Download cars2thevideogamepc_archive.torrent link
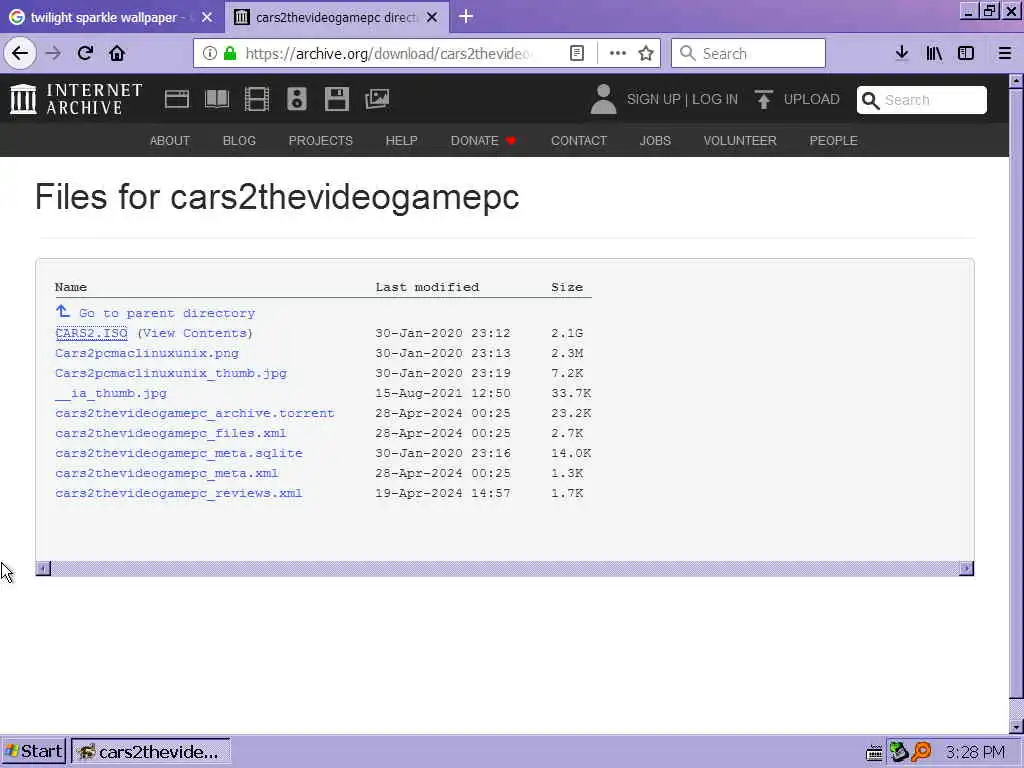 point(195,413)
